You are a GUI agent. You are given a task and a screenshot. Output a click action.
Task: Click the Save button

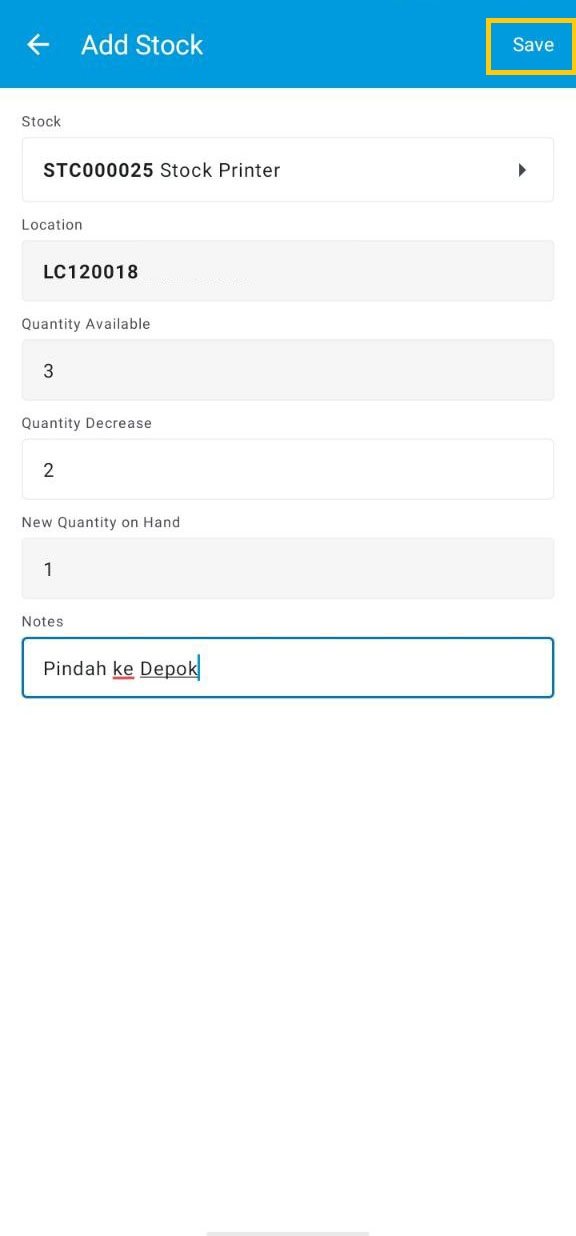click(x=532, y=44)
